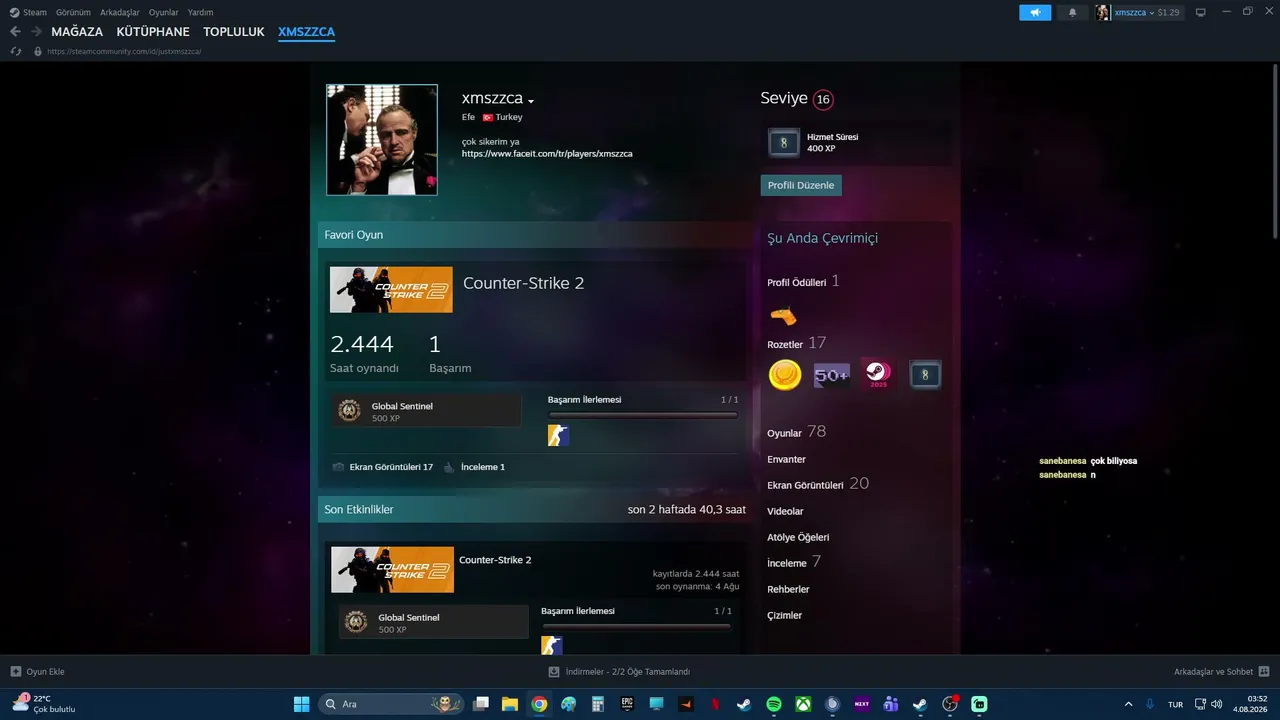Open the İnceleme 7 sidebar link
This screenshot has height=720, width=1280.
tap(794, 562)
